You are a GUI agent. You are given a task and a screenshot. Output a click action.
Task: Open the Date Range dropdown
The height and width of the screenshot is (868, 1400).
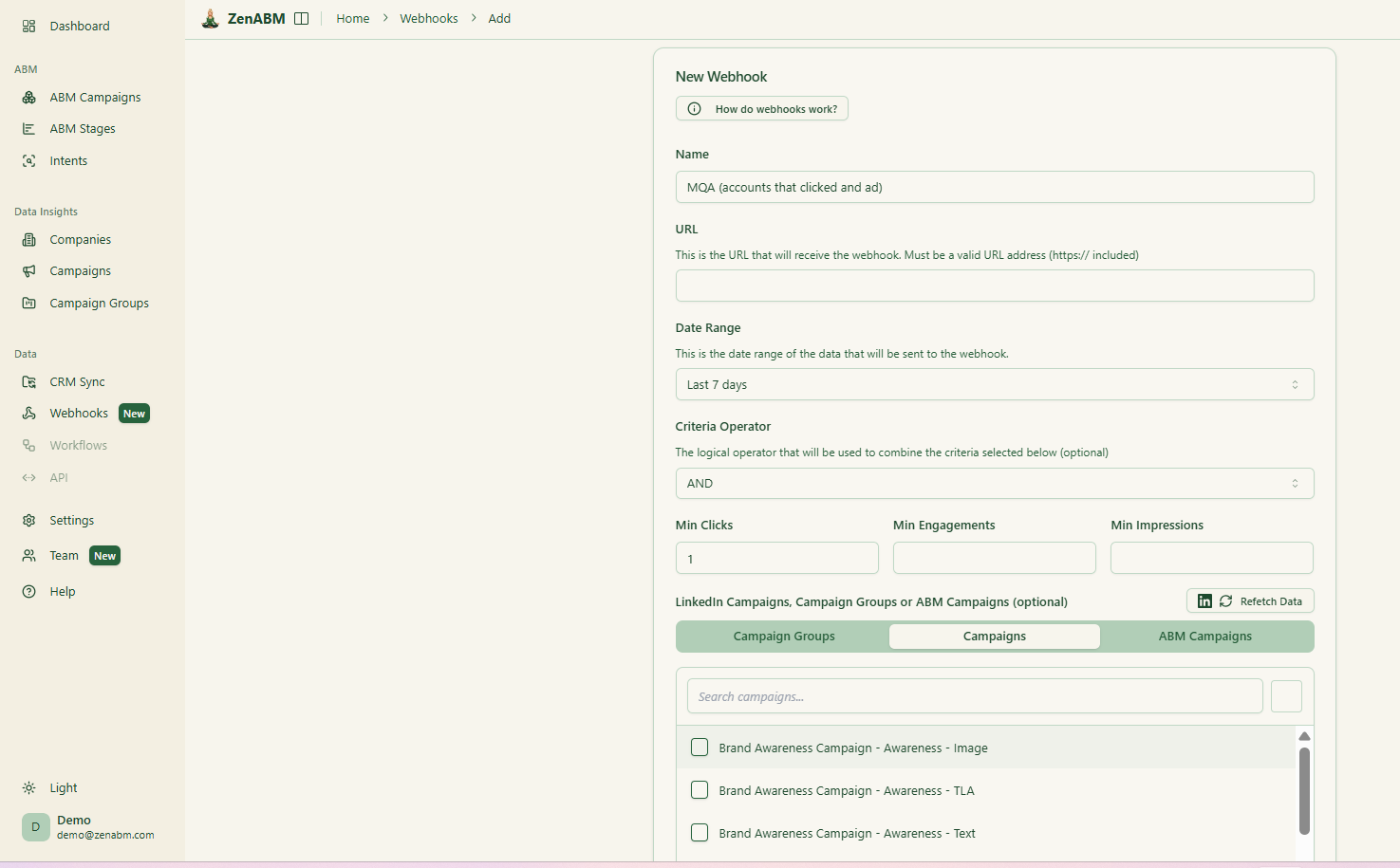click(994, 384)
